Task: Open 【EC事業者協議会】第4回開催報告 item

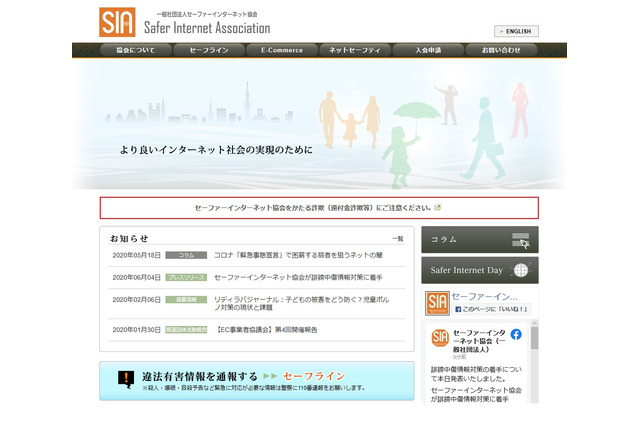Action: click(x=266, y=330)
